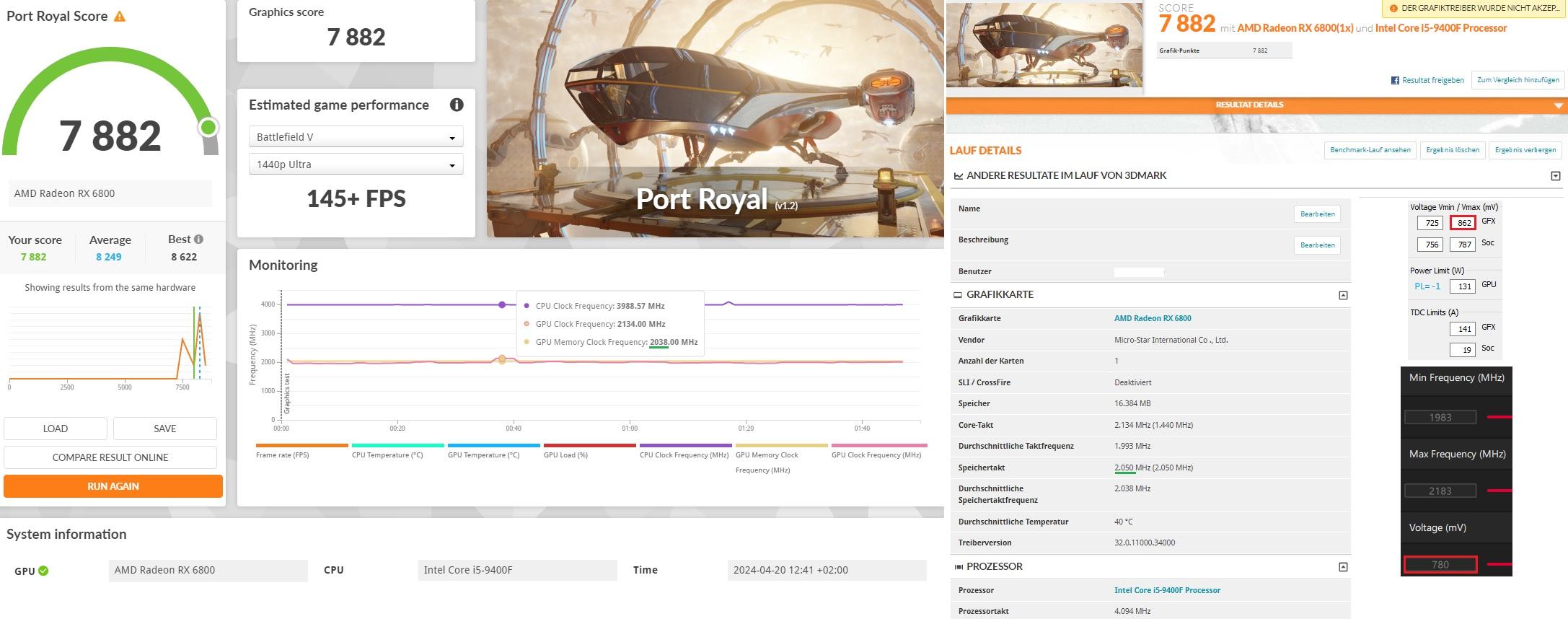Click Intel Core i5-9400F Processor link in Prozessor row
This screenshot has height=619, width=1568.
click(1167, 590)
